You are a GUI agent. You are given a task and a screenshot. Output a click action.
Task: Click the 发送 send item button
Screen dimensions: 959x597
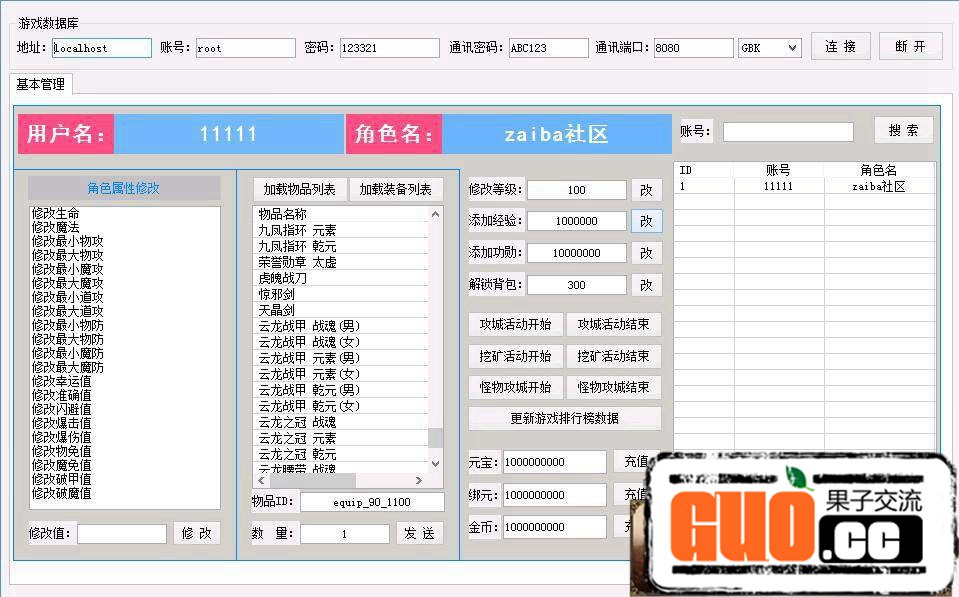coord(419,534)
